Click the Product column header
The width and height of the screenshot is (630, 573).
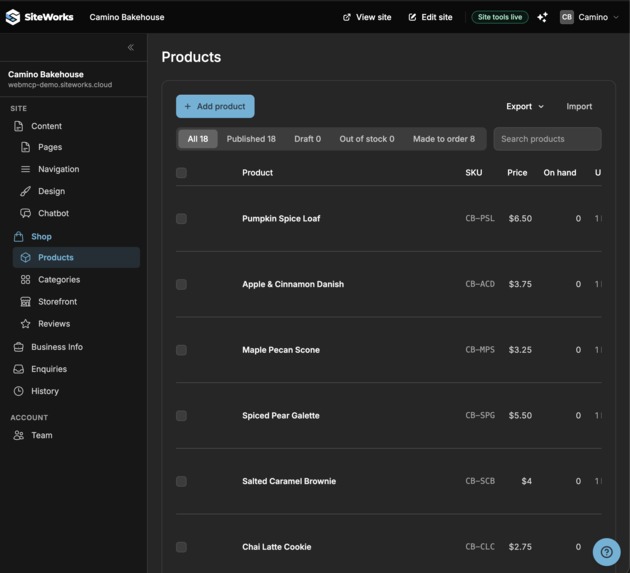tap(257, 173)
